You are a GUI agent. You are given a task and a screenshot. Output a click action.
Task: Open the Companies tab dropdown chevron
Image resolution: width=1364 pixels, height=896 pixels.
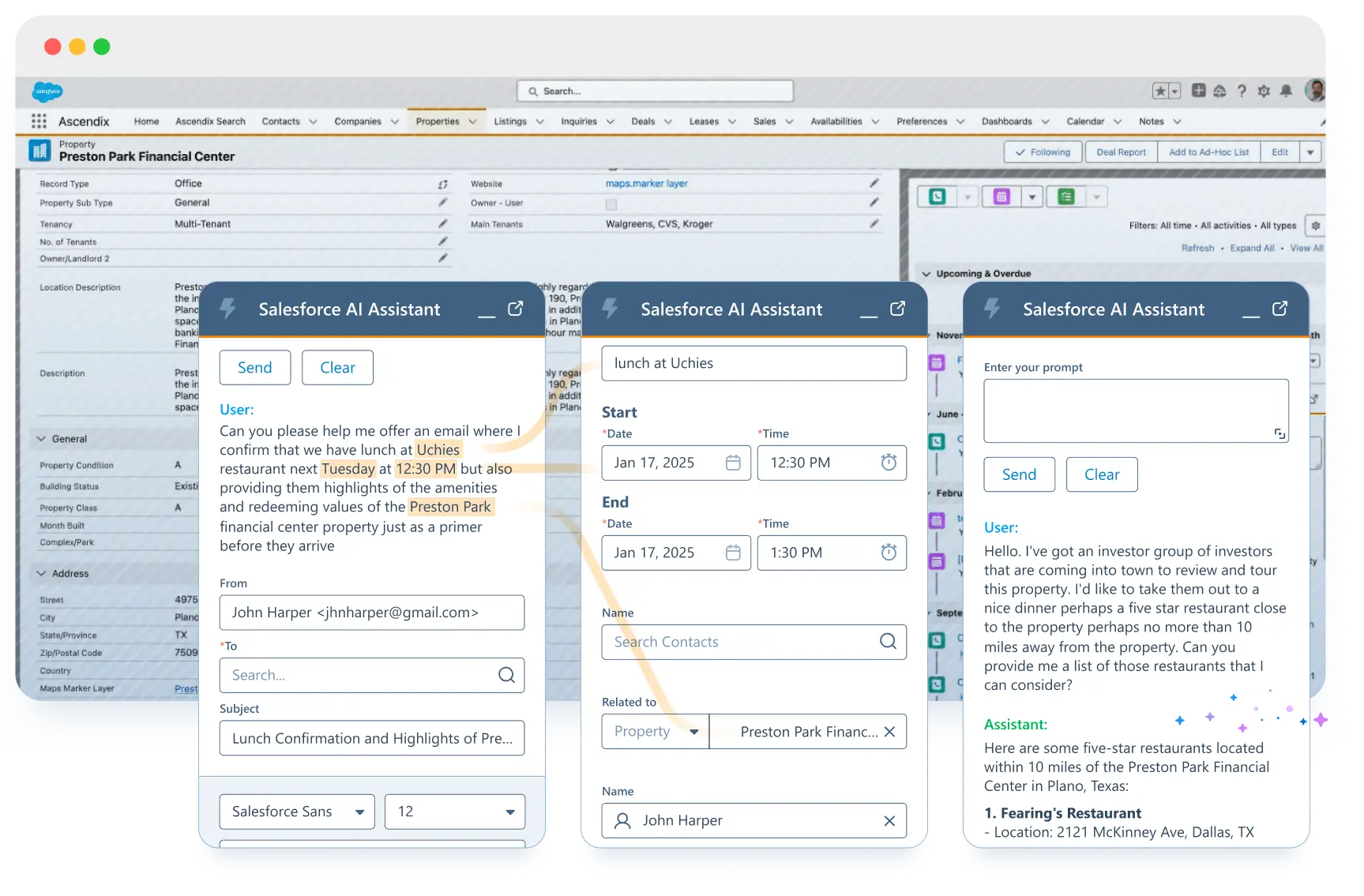click(x=395, y=122)
